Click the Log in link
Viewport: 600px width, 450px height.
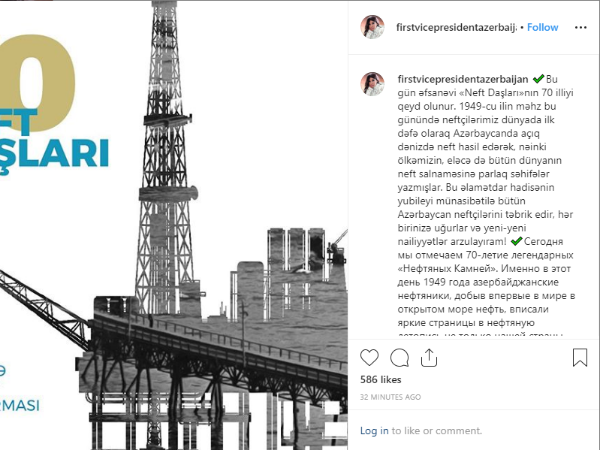click(374, 431)
